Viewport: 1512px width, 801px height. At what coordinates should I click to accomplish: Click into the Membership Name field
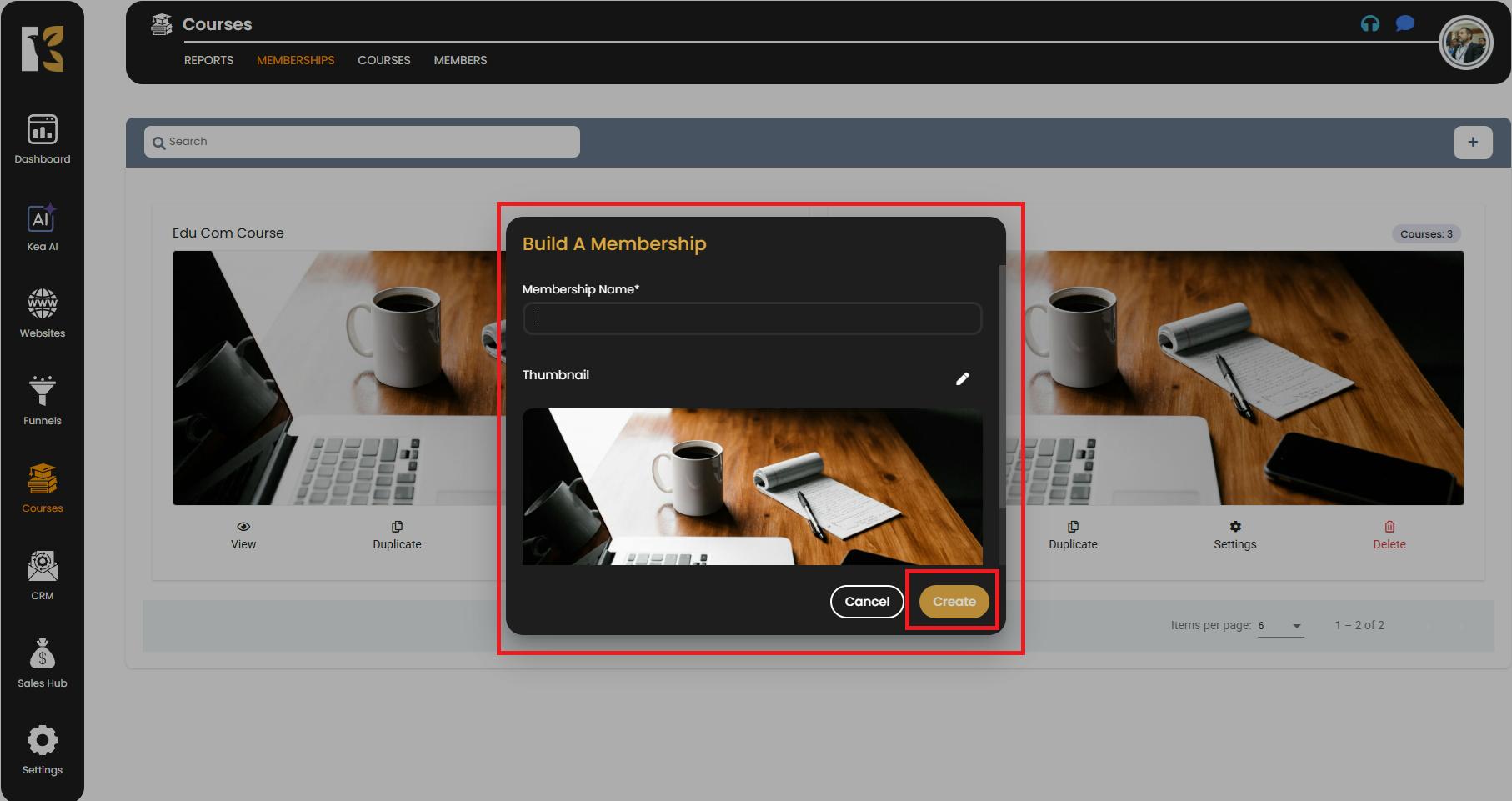[752, 318]
